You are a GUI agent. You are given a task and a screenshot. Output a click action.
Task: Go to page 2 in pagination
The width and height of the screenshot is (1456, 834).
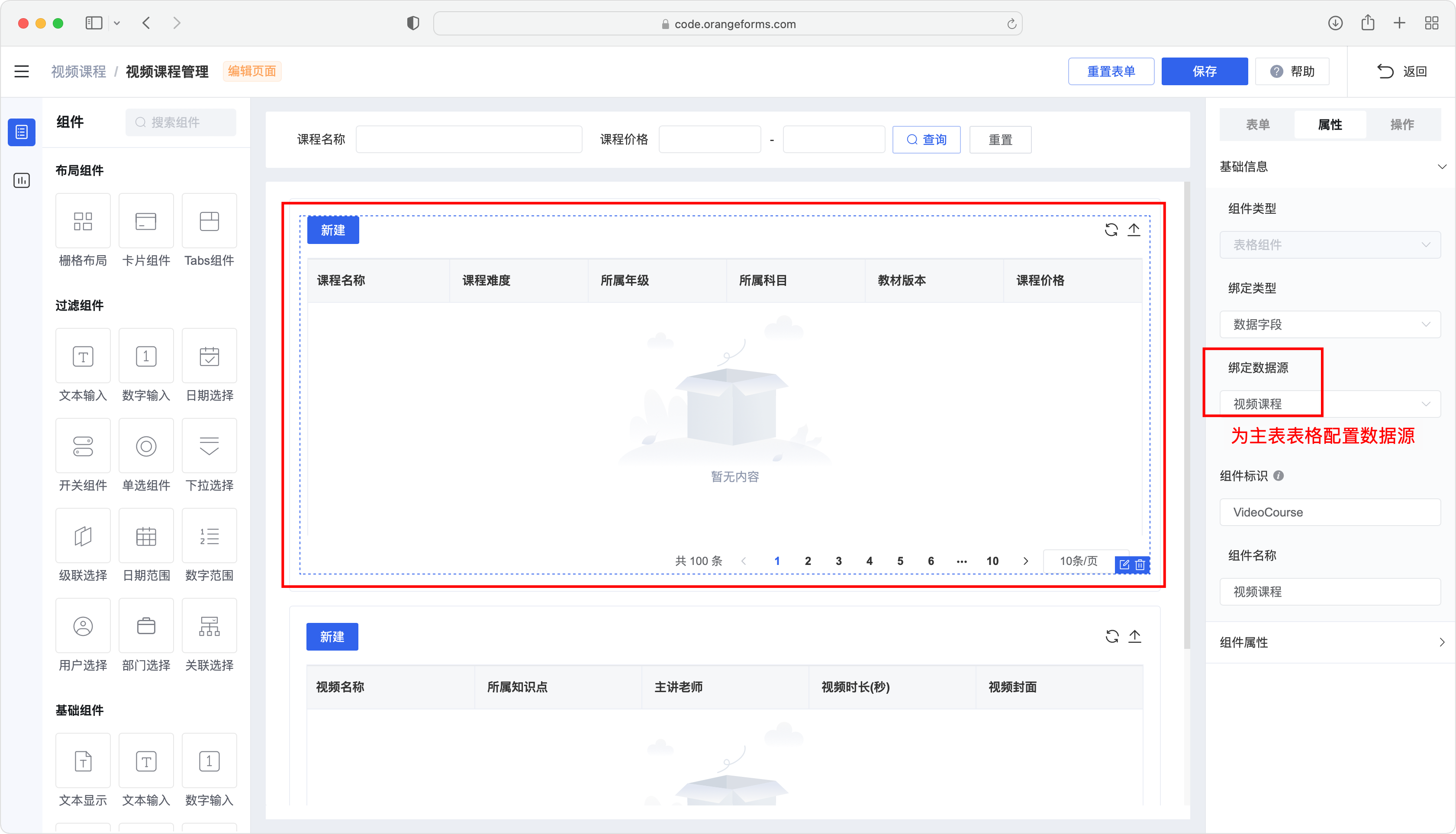point(808,561)
